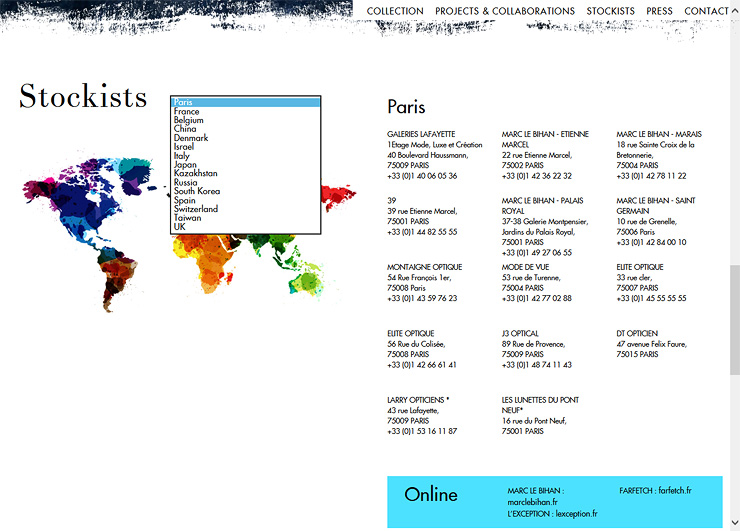740x531 pixels.
Task: Open the lexception.fr online link
Action: coord(576,514)
